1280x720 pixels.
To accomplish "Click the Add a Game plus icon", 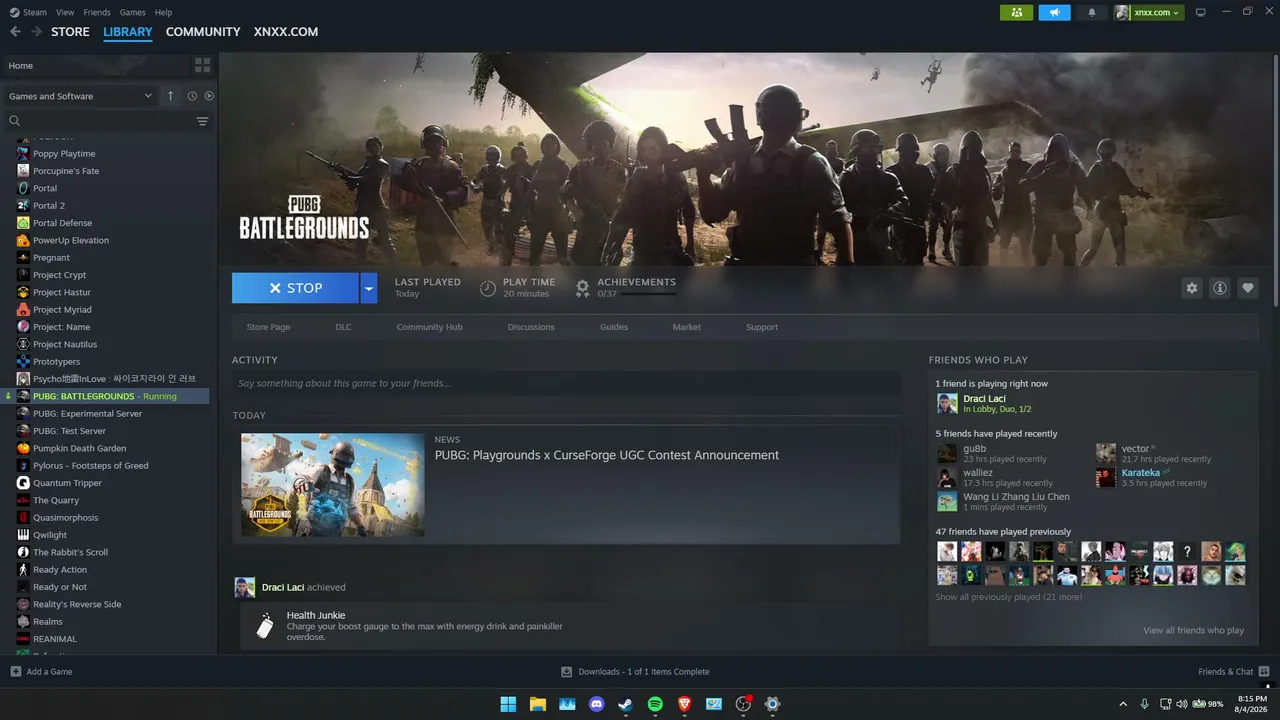I will [15, 671].
